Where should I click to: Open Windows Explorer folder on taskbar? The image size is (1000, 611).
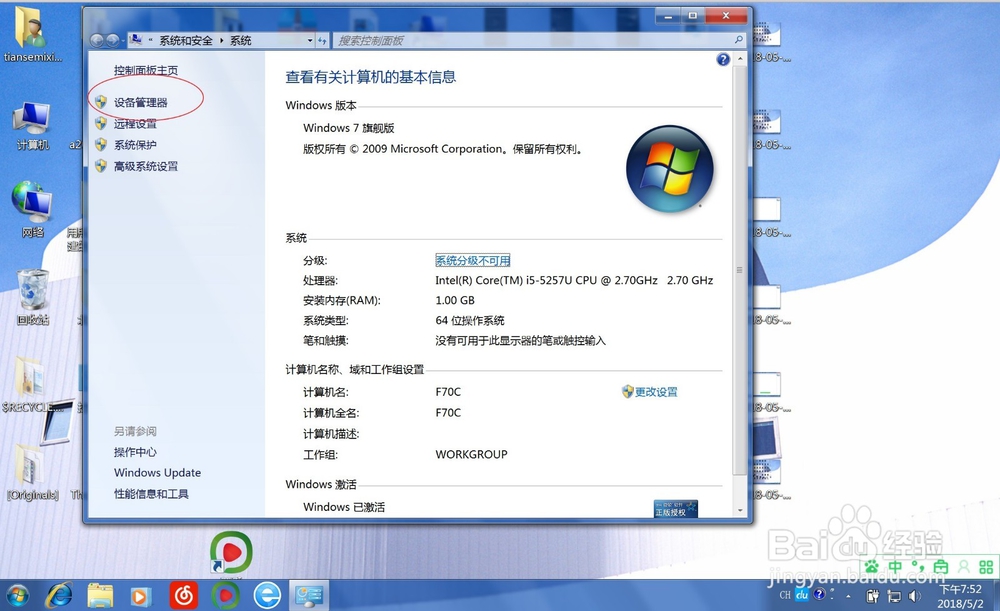coord(100,596)
